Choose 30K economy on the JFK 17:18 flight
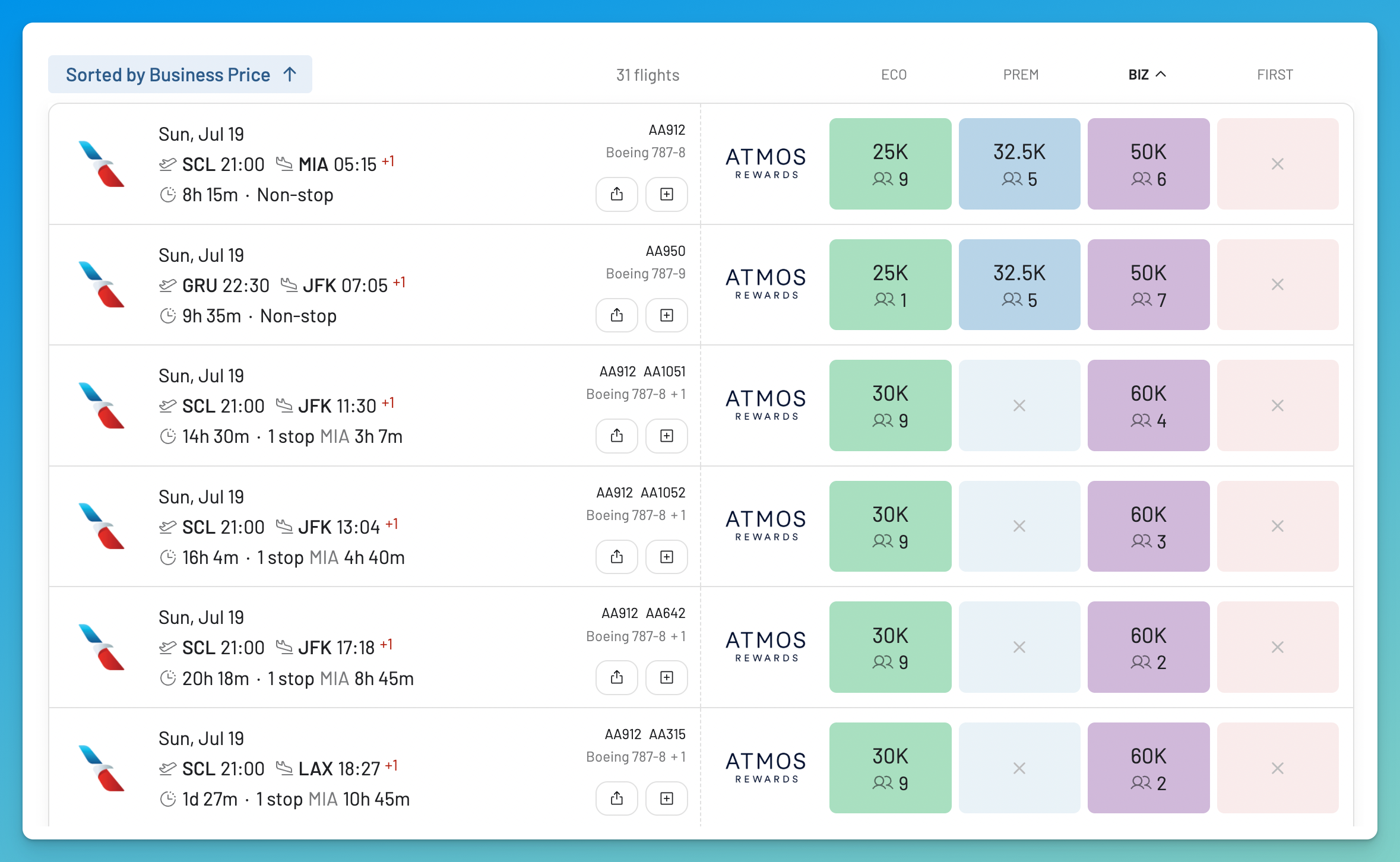This screenshot has height=862, width=1400. [890, 647]
